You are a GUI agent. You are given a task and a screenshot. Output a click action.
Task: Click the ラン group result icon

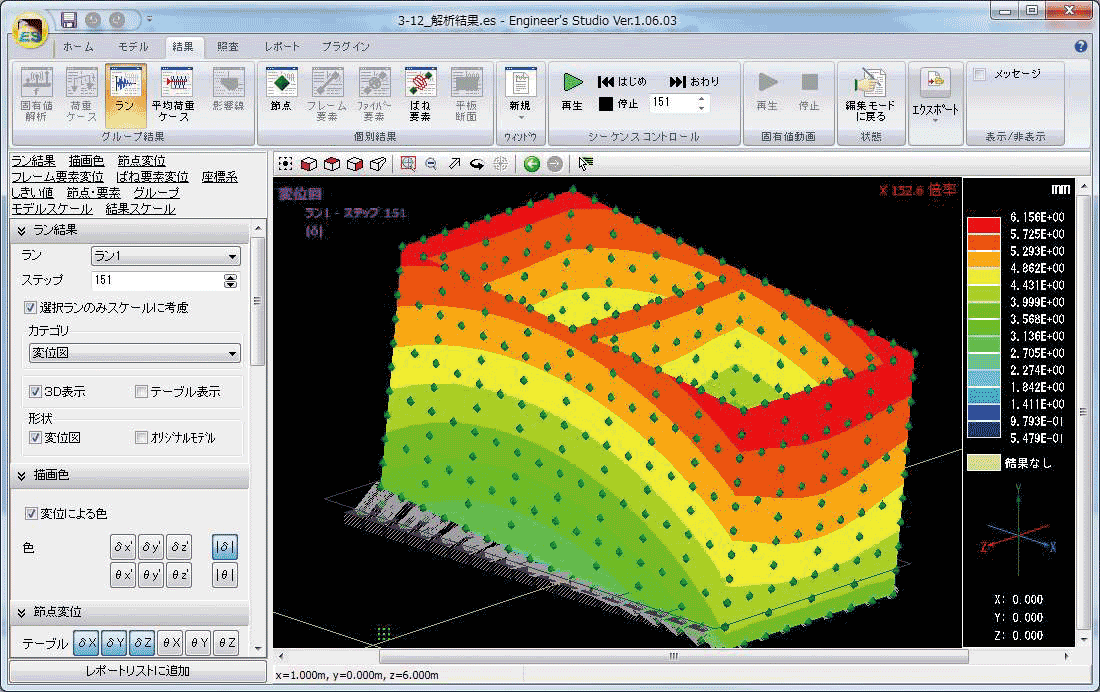pyautogui.click(x=125, y=94)
